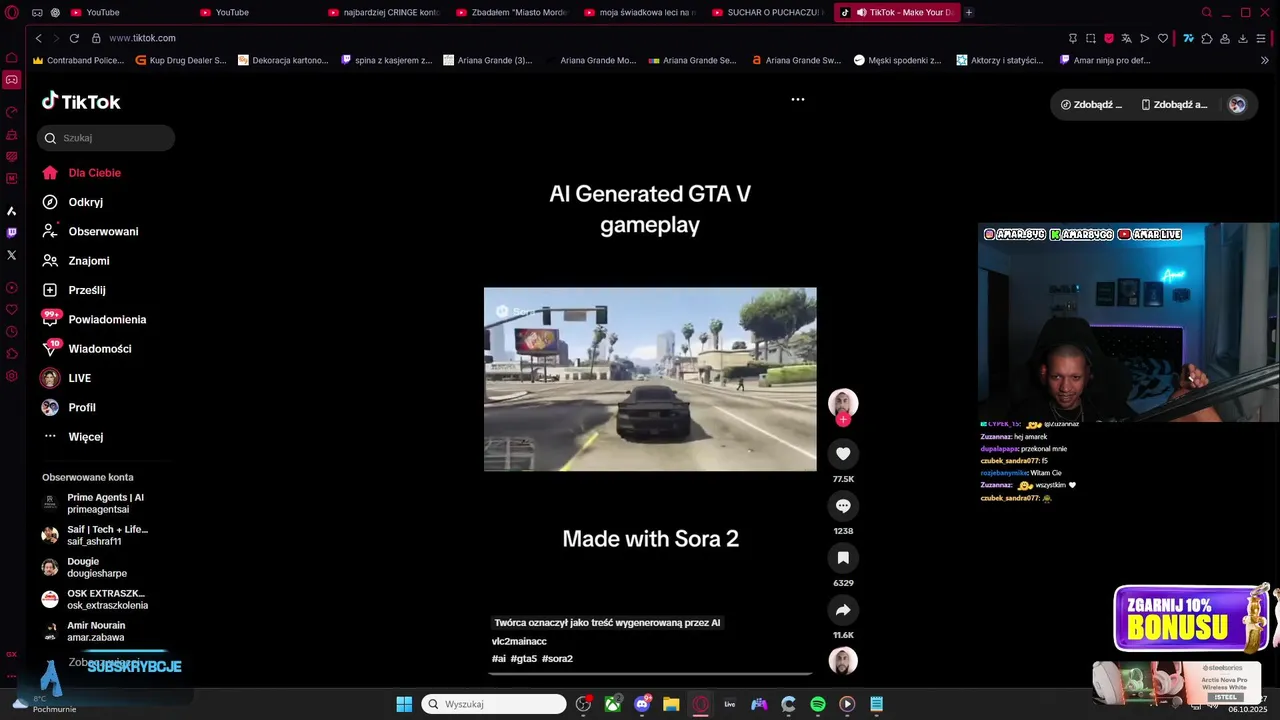This screenshot has width=1280, height=720.
Task: Open the sound disc avatar at video bottom
Action: coord(843,661)
